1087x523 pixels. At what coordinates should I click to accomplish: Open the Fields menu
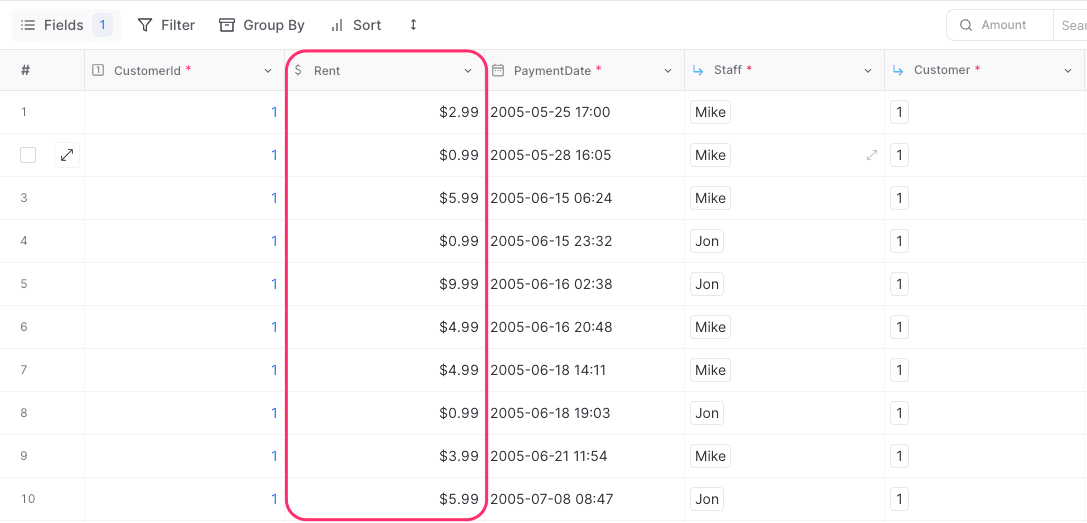coord(66,26)
